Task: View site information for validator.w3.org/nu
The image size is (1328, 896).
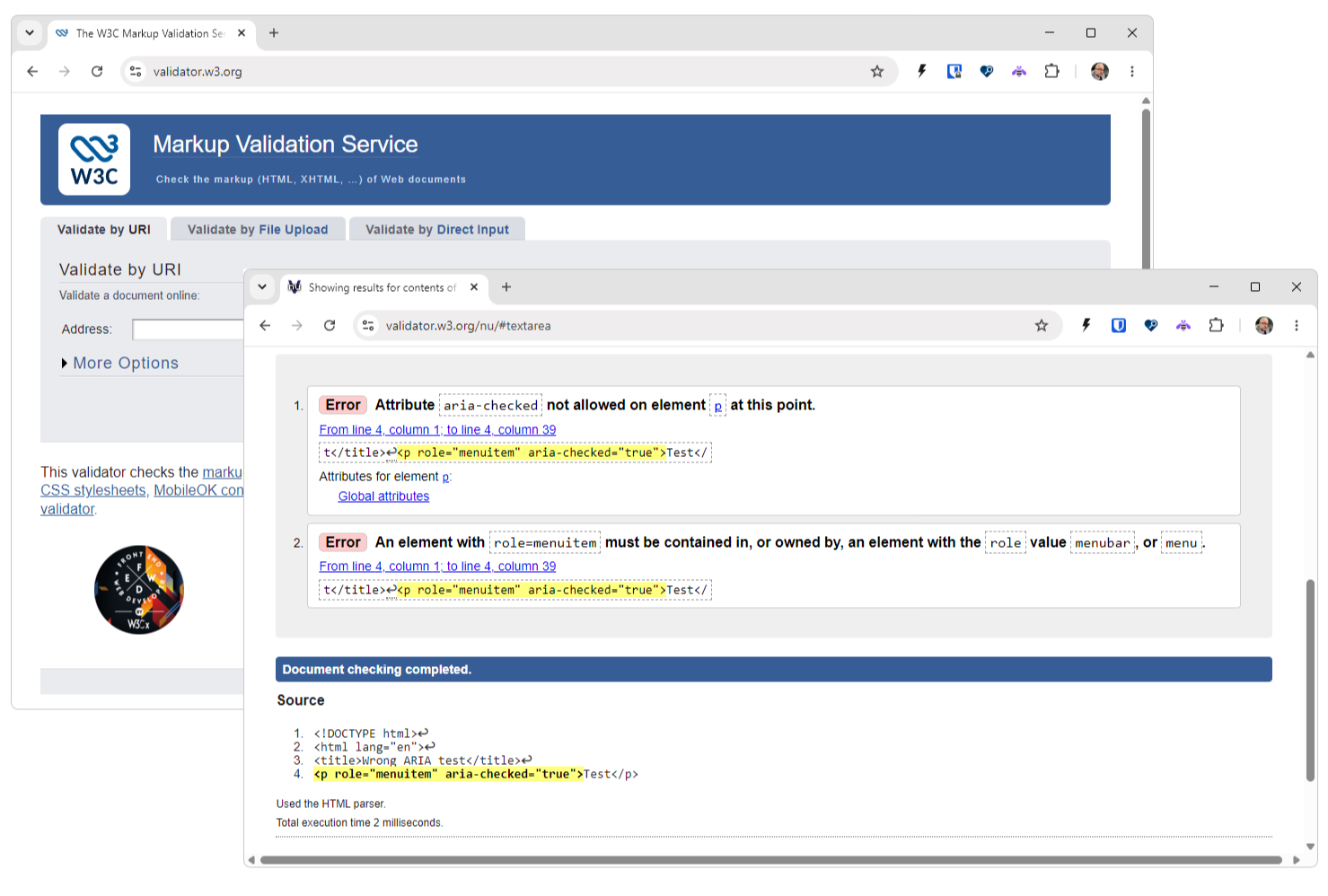Action: coord(368,326)
